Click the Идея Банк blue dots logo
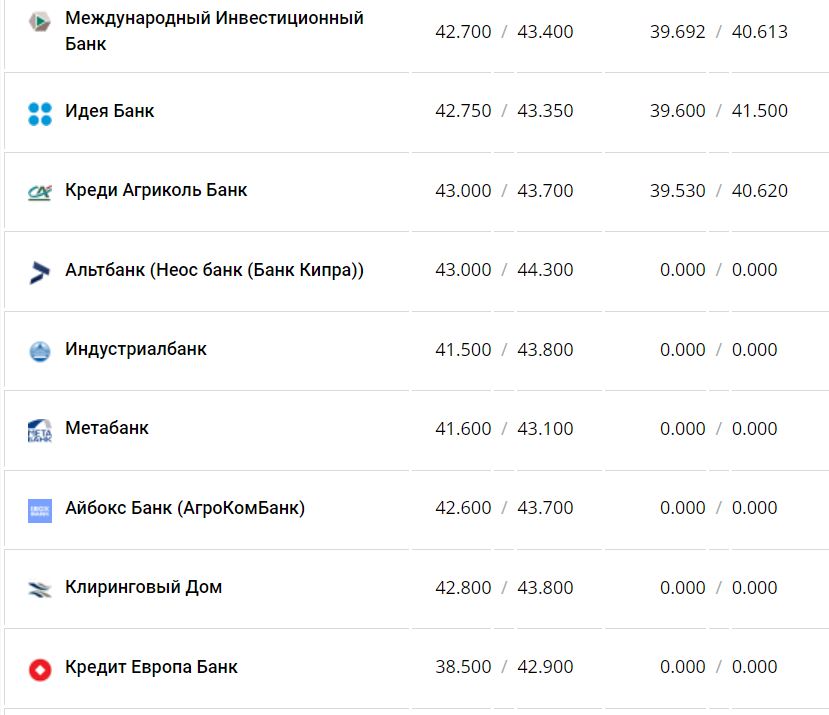829x715 pixels. coord(39,113)
